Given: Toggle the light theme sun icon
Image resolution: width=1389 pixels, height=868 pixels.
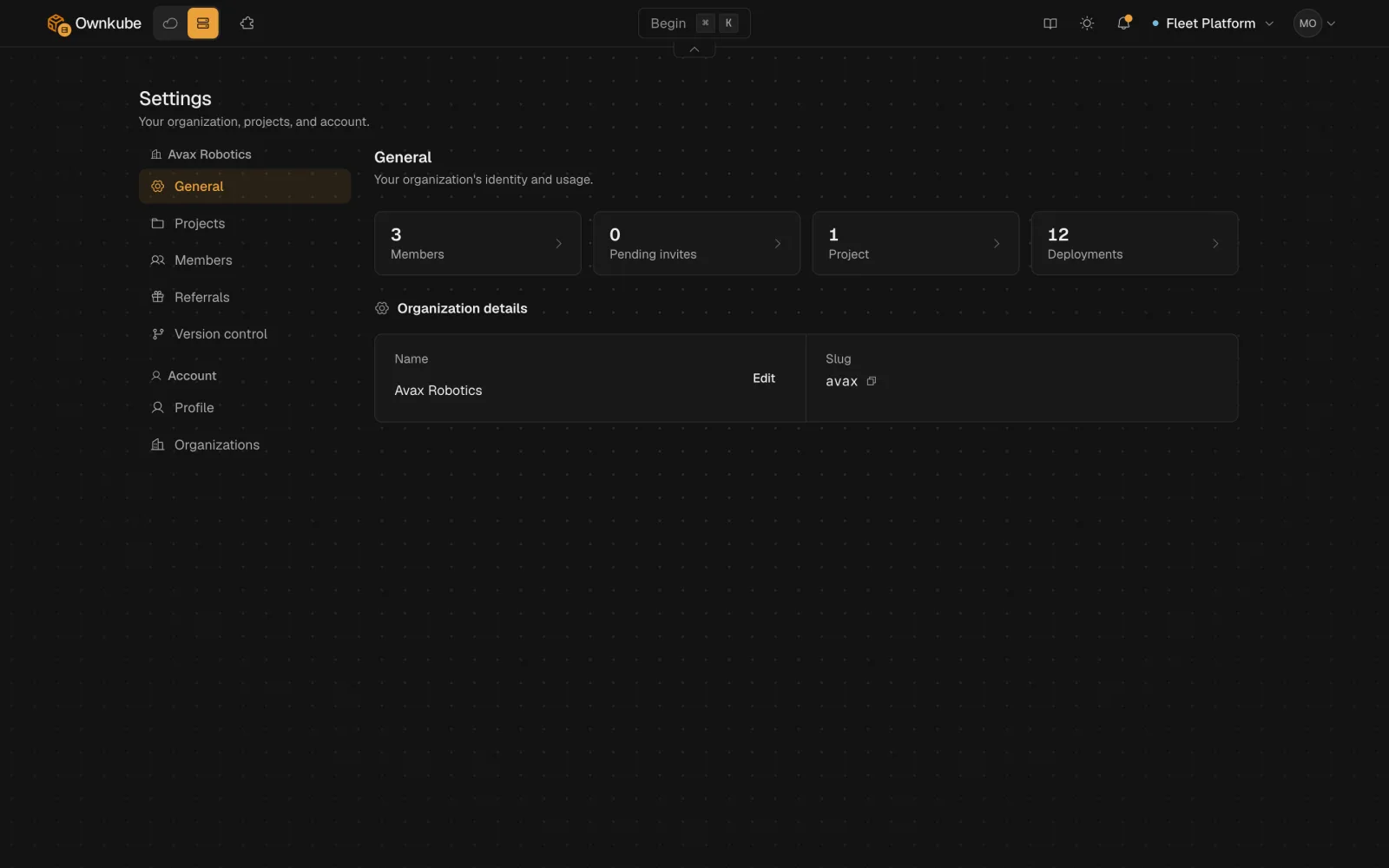Looking at the screenshot, I should point(1086,23).
